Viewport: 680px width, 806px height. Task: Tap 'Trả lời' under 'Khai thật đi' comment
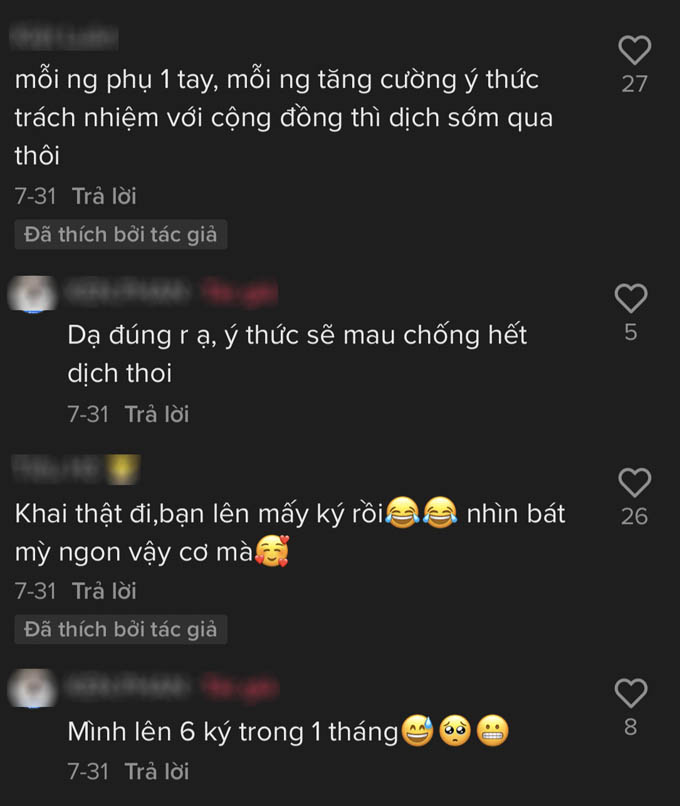[x=104, y=591]
